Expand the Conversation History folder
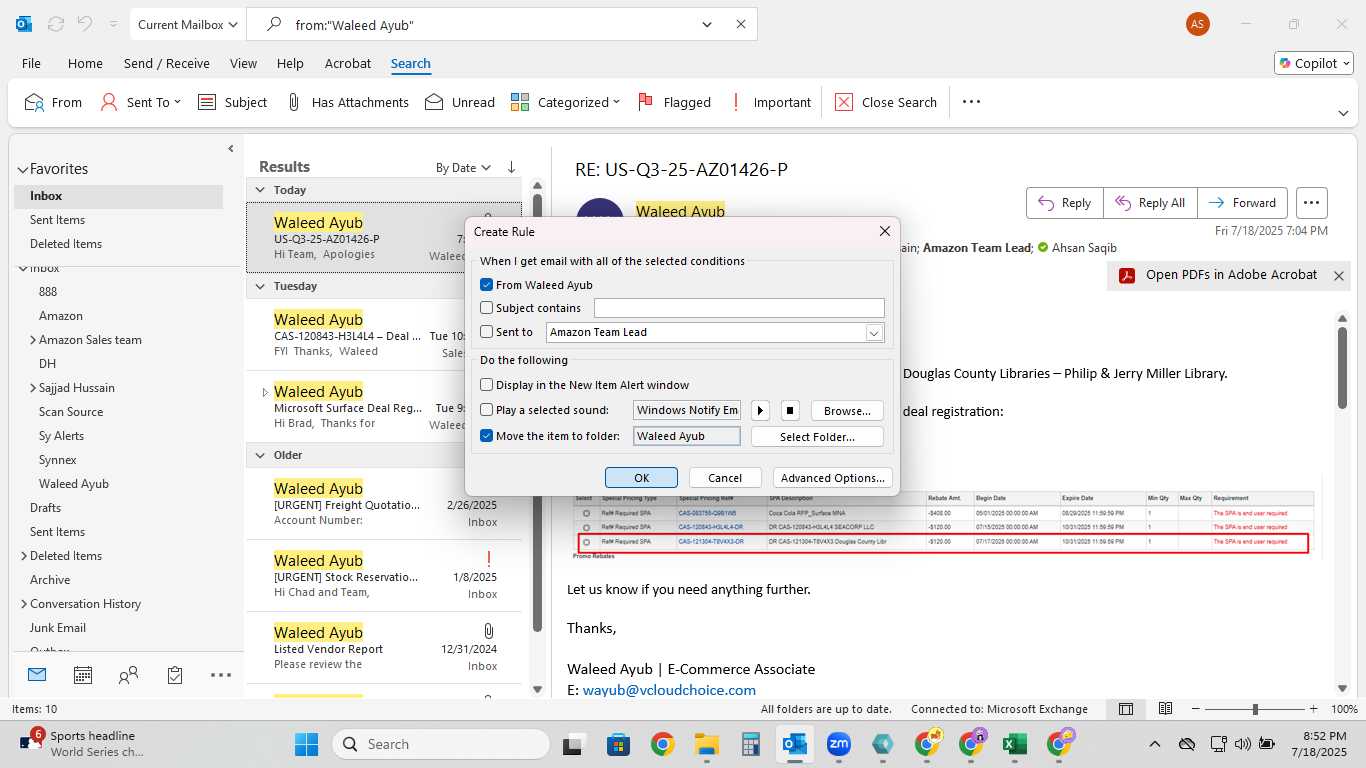Screen dimensions: 1366x768 tap(24, 604)
